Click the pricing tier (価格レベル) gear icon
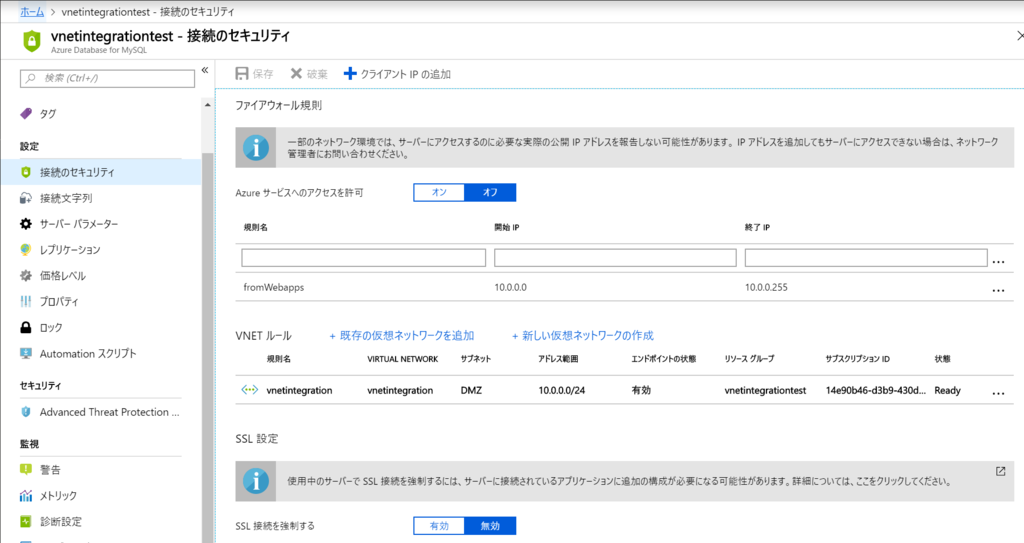 click(26, 276)
